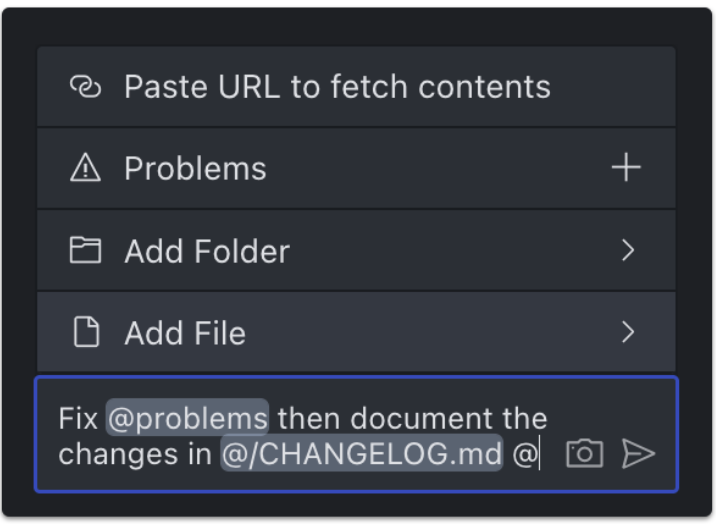
Task: Click the warning triangle Problems icon
Action: coord(86,169)
